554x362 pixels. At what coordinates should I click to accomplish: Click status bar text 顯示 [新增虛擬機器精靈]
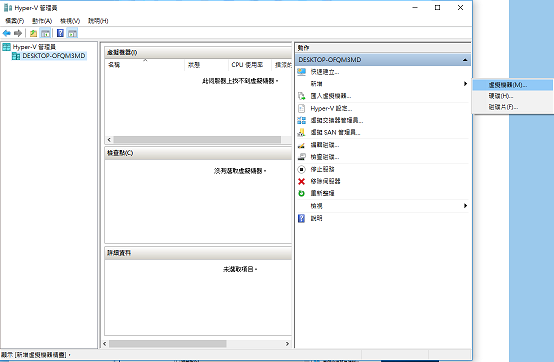(35, 355)
